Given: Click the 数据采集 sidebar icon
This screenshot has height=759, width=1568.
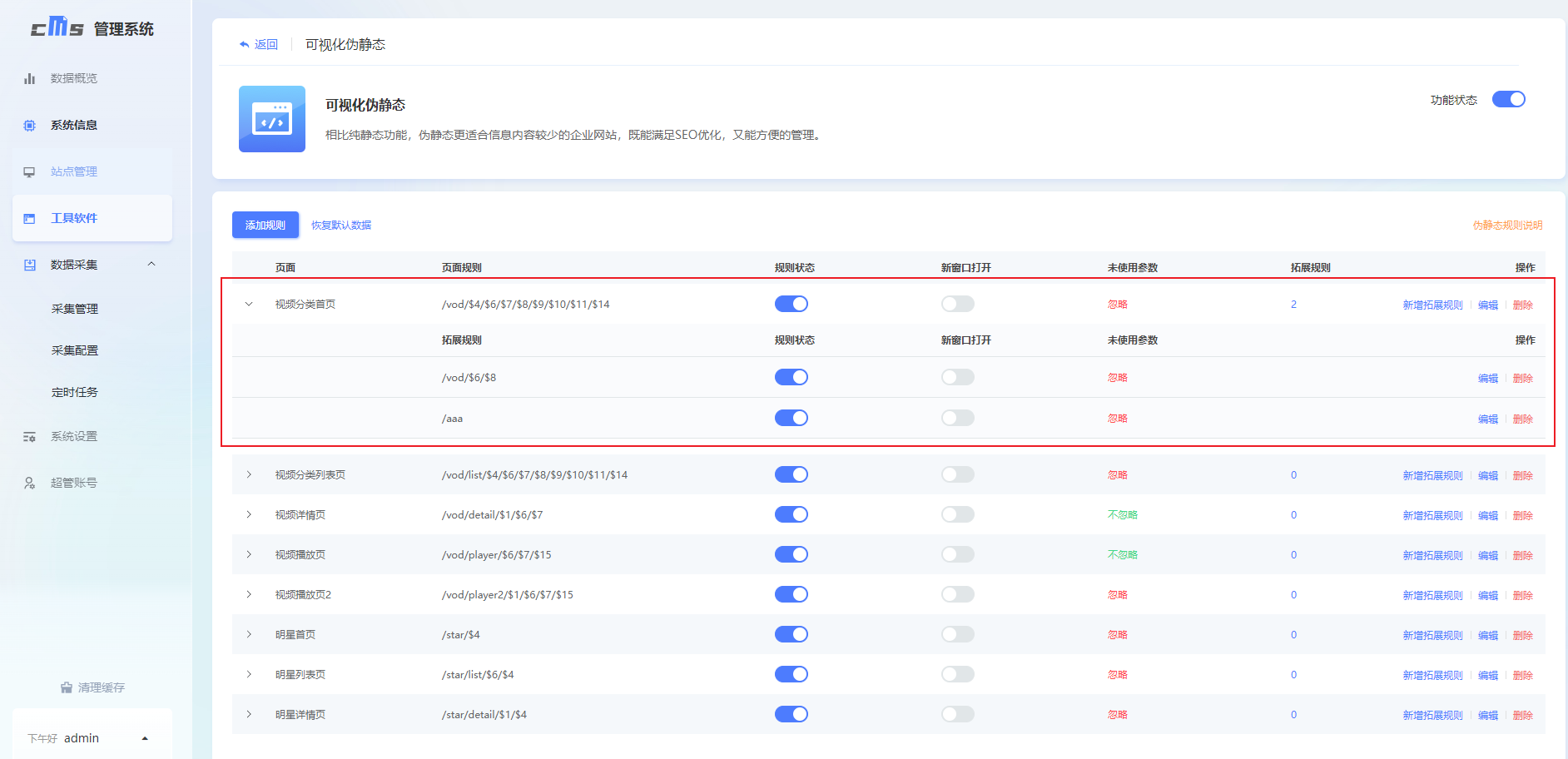Looking at the screenshot, I should (30, 265).
